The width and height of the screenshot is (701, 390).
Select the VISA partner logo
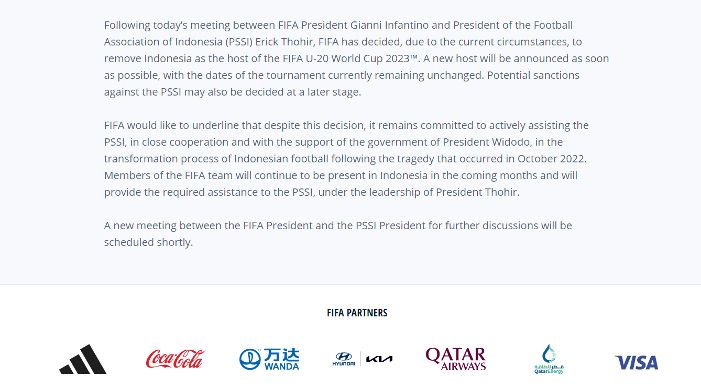pyautogui.click(x=636, y=362)
